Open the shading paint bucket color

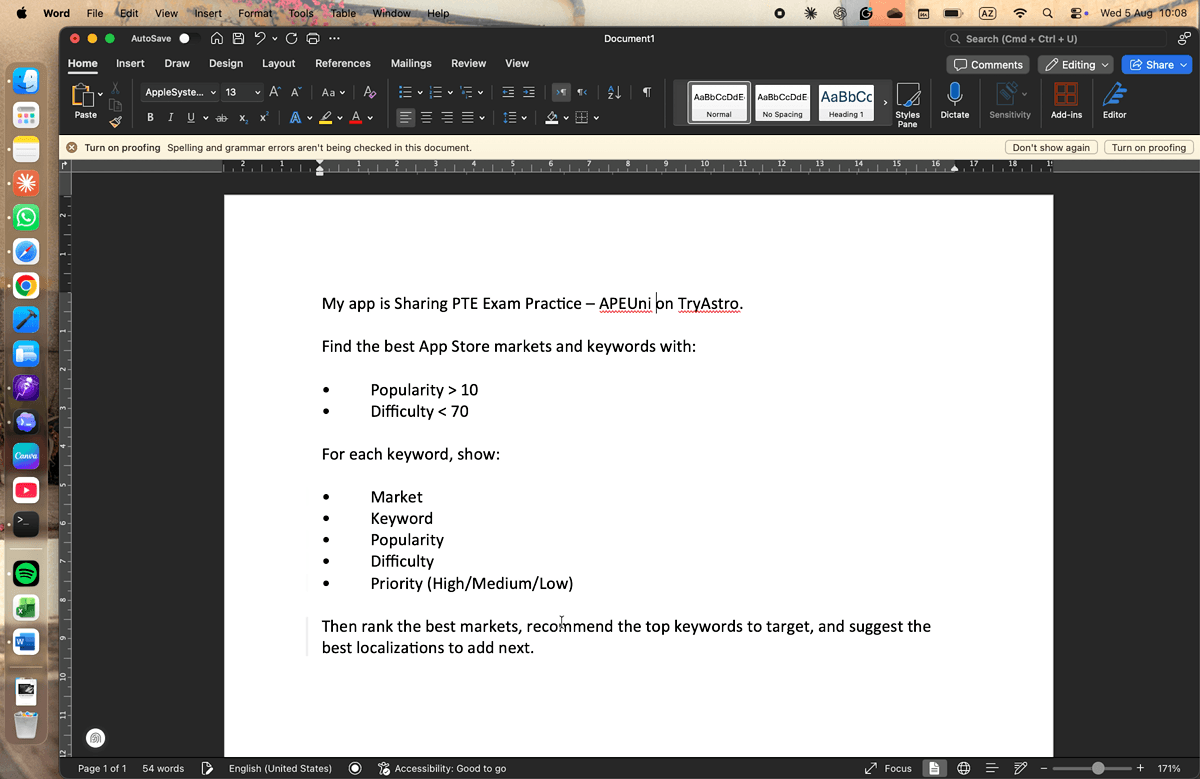[x=551, y=117]
